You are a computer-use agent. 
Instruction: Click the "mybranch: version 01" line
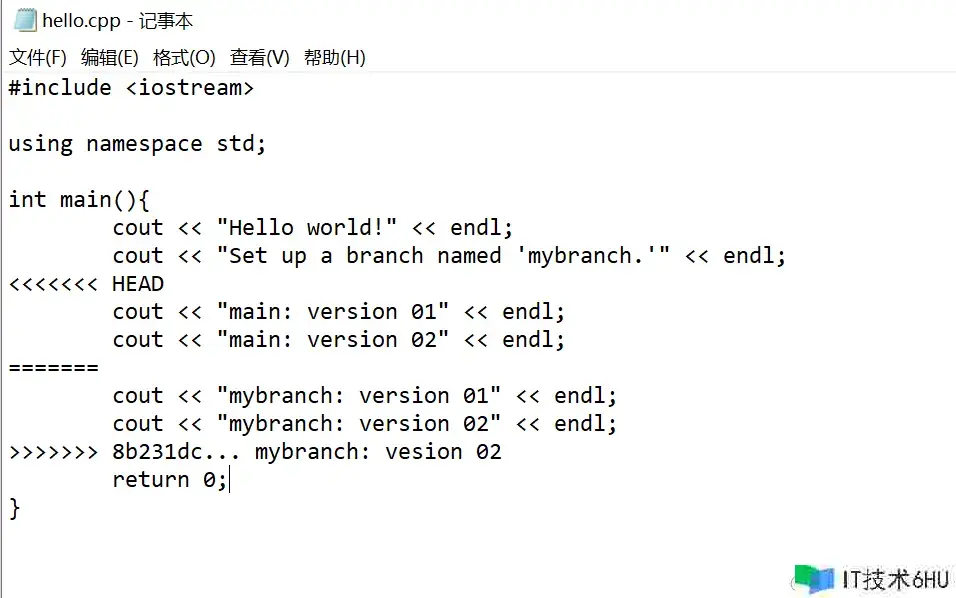(365, 396)
